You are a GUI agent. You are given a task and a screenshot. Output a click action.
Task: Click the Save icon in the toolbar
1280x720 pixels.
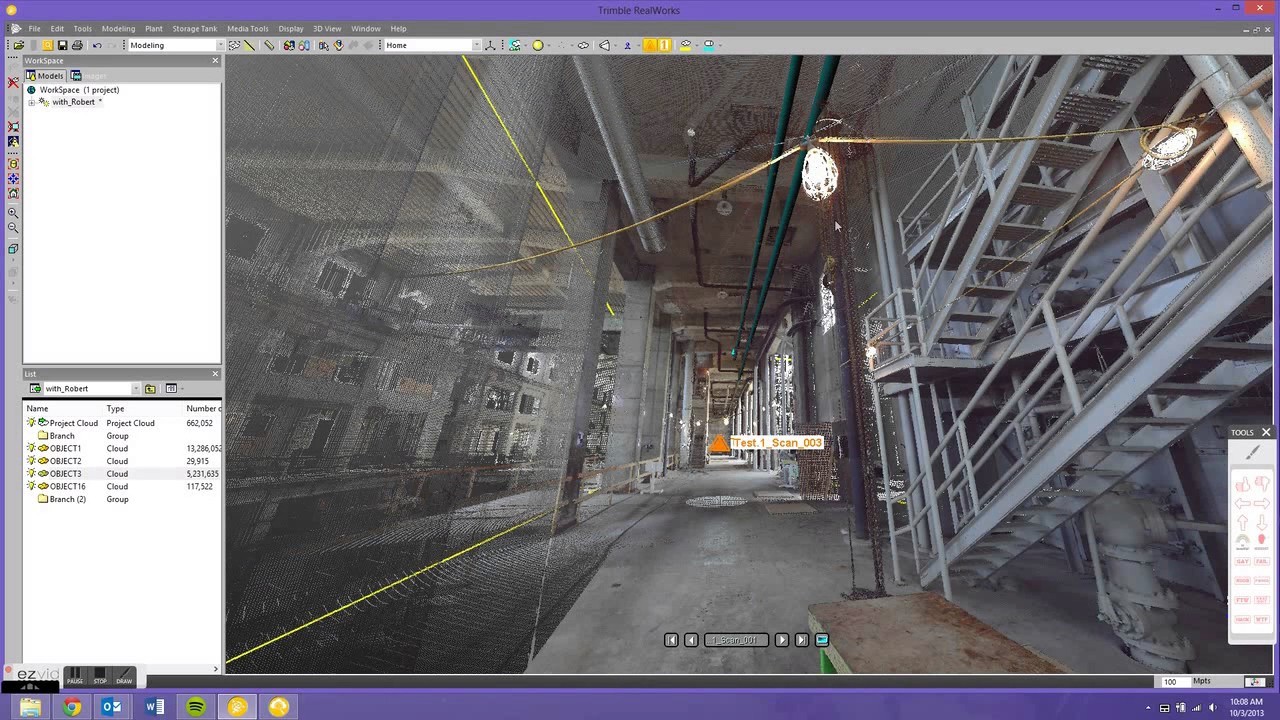(x=62, y=45)
